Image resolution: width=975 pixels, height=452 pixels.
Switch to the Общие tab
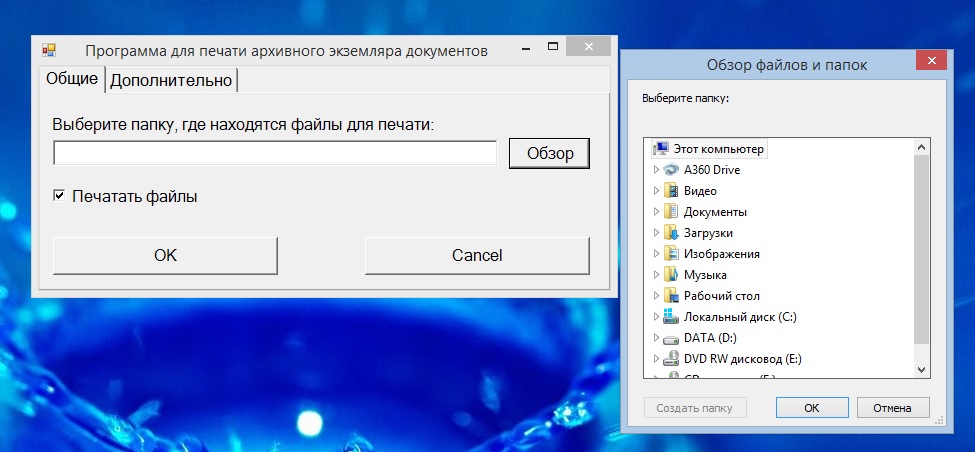point(72,79)
